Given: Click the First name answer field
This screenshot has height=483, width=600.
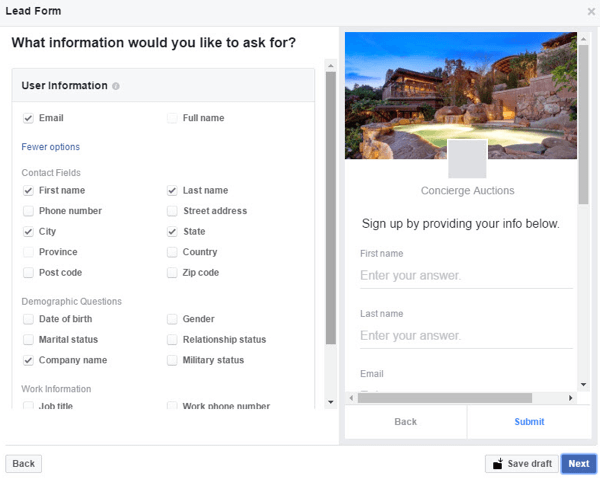Looking at the screenshot, I should point(466,276).
